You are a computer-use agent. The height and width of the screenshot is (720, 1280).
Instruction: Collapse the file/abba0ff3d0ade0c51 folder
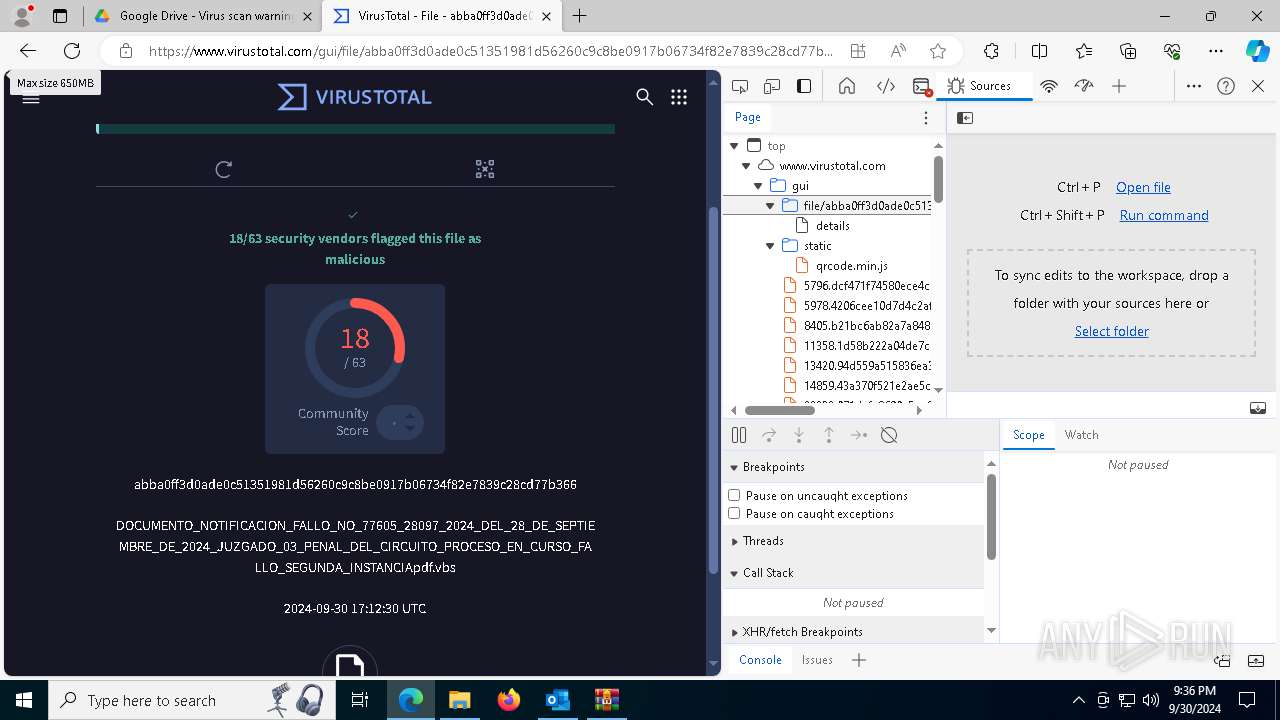pyautogui.click(x=770, y=206)
